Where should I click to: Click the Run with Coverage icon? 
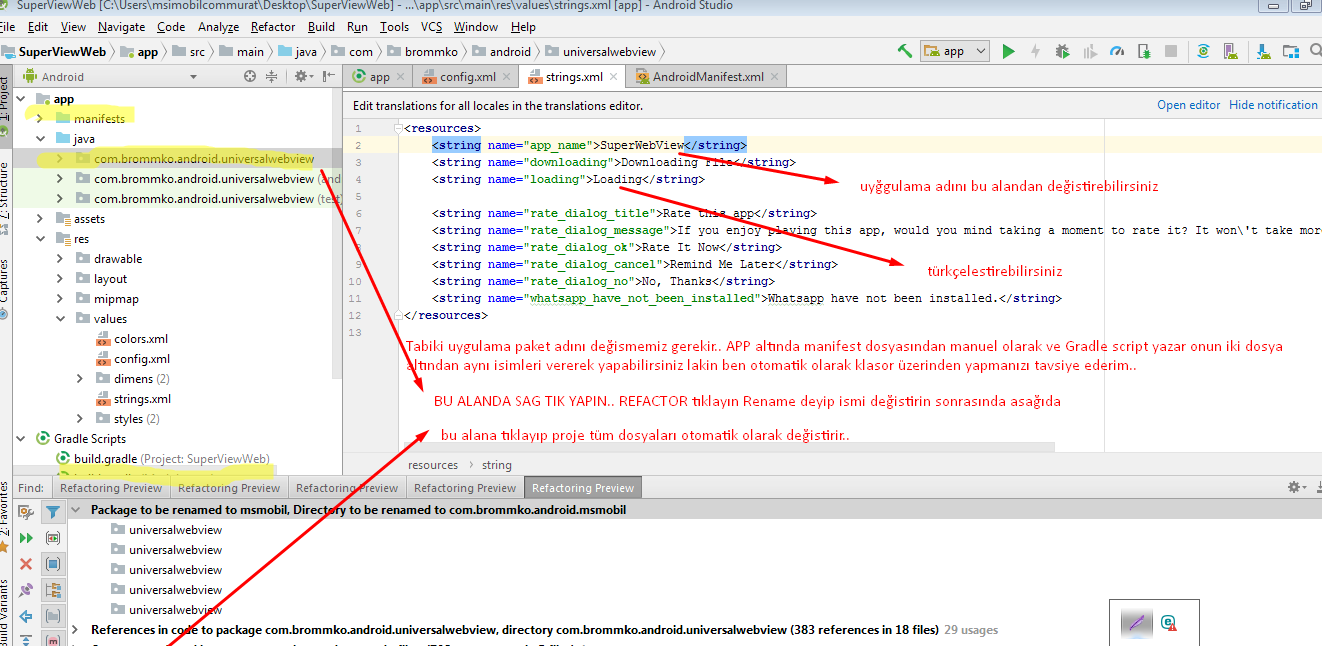coord(1090,51)
